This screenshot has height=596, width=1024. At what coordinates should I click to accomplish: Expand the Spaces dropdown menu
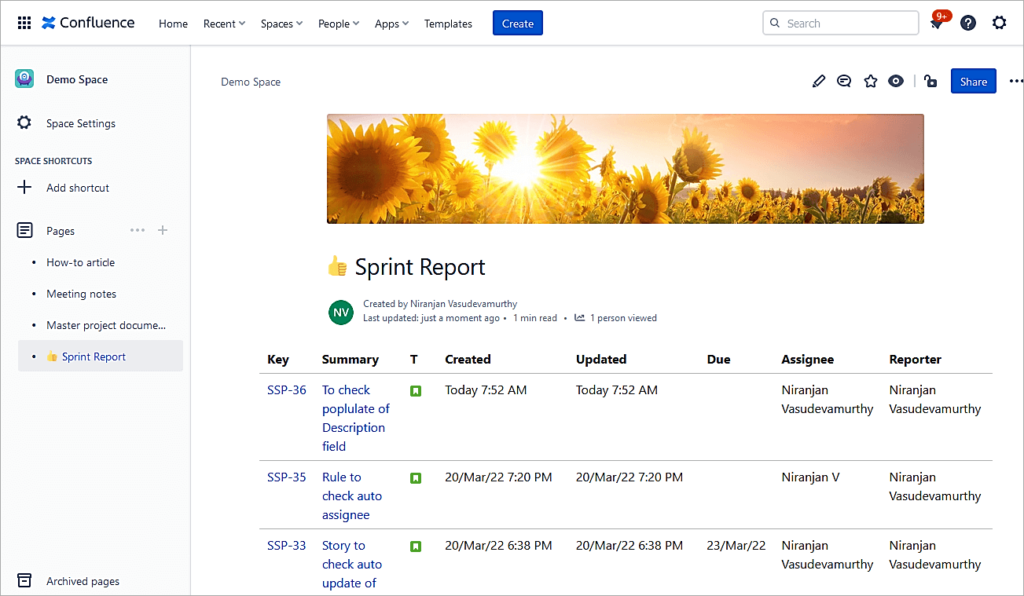tap(281, 23)
